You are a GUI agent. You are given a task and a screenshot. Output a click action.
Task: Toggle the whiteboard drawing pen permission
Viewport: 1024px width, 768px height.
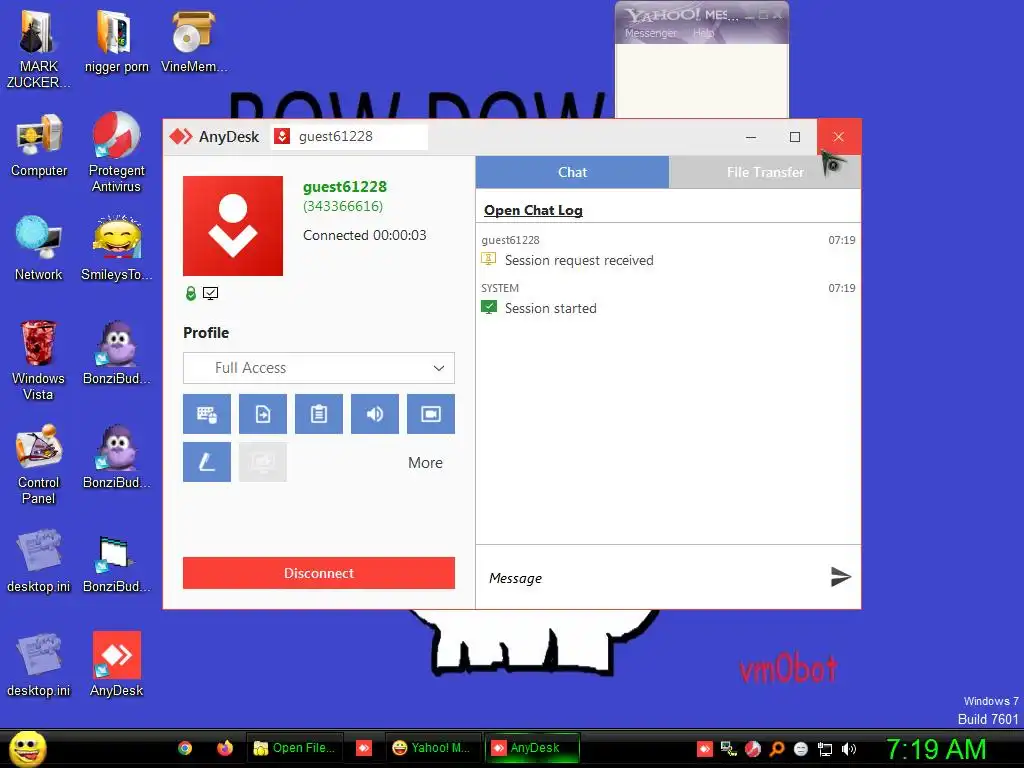coord(206,462)
